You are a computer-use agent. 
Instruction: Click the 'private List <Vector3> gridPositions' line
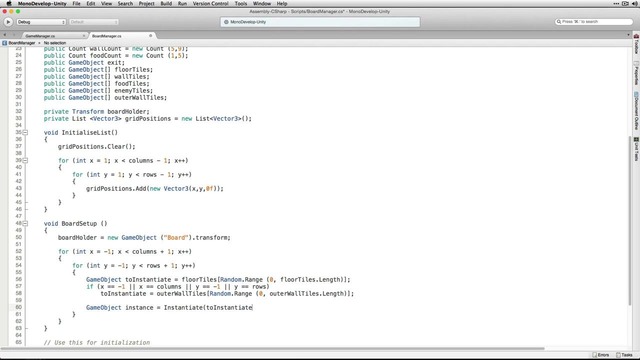148,119
